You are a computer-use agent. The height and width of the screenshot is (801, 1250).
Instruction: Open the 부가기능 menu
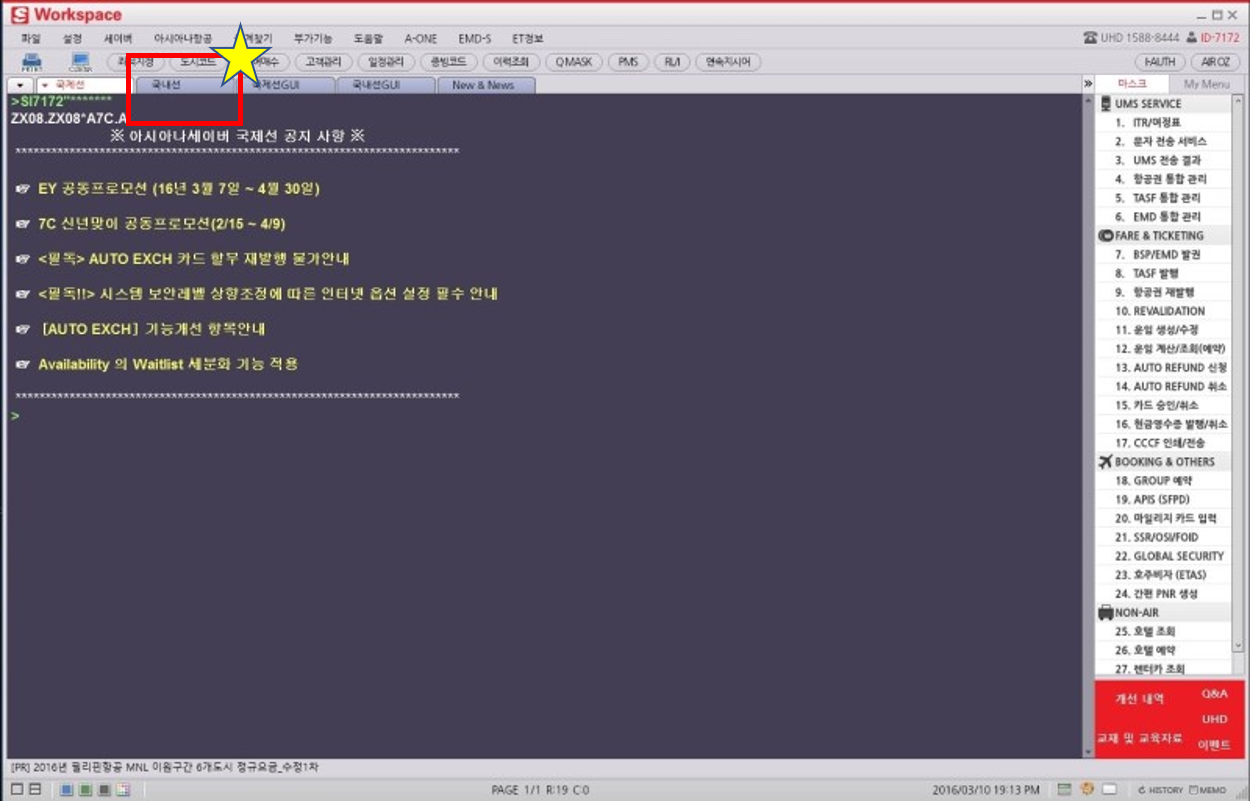point(311,38)
